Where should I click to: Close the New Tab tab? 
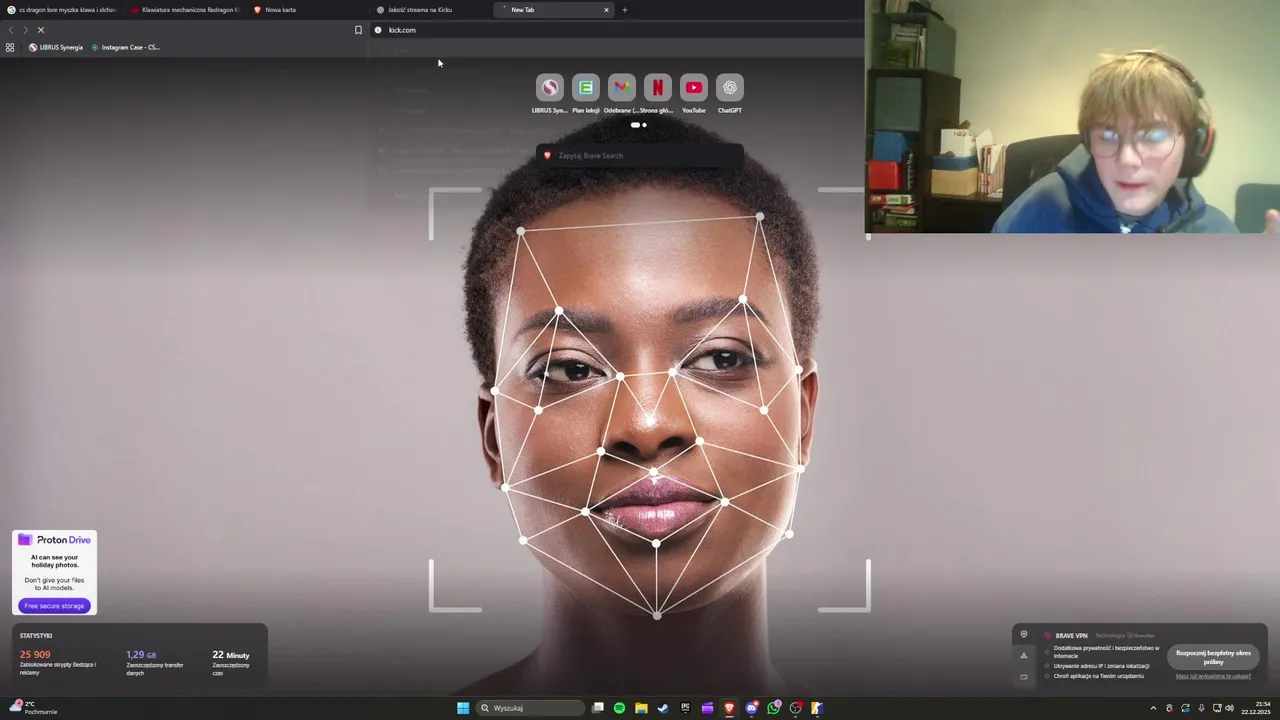tap(606, 10)
